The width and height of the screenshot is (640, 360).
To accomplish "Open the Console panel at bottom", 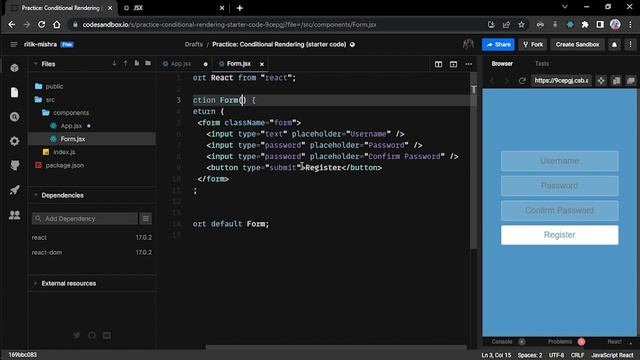I will 502,342.
